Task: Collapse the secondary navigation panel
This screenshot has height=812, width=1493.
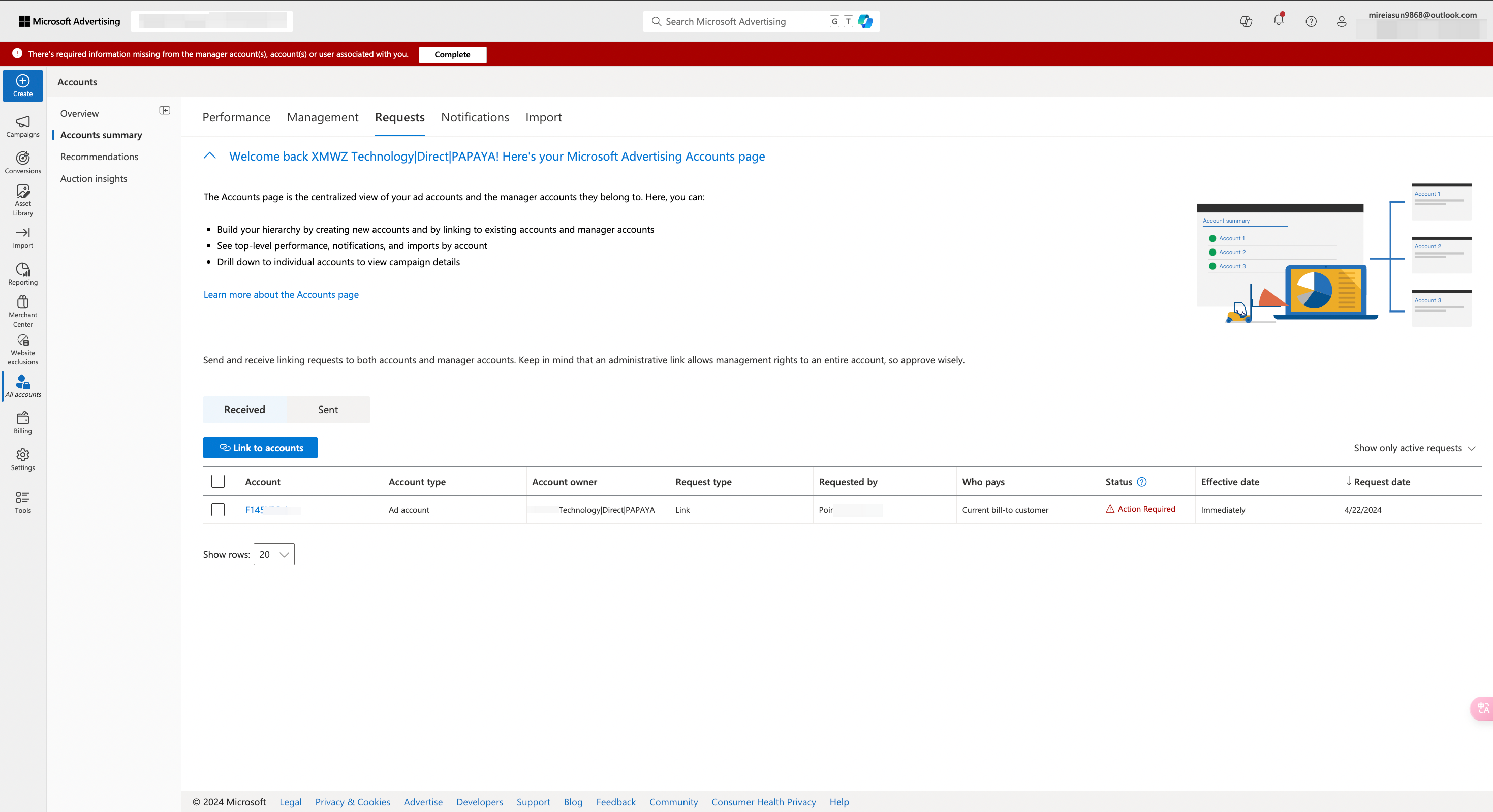Action: coord(165,111)
